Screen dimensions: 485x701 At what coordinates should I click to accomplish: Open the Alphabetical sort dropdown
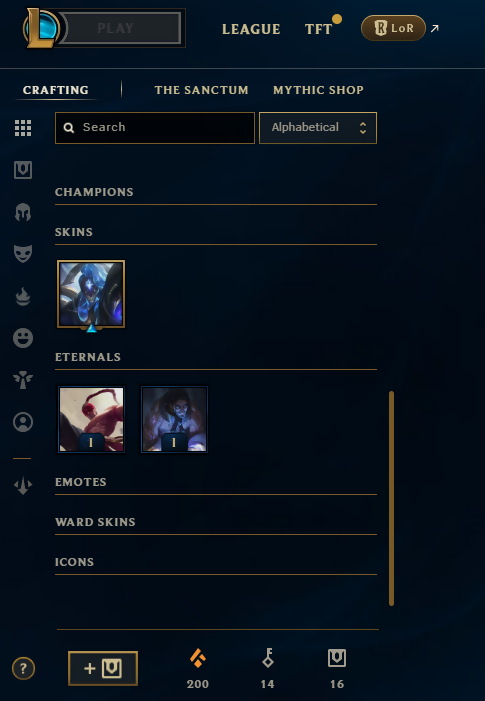click(318, 128)
